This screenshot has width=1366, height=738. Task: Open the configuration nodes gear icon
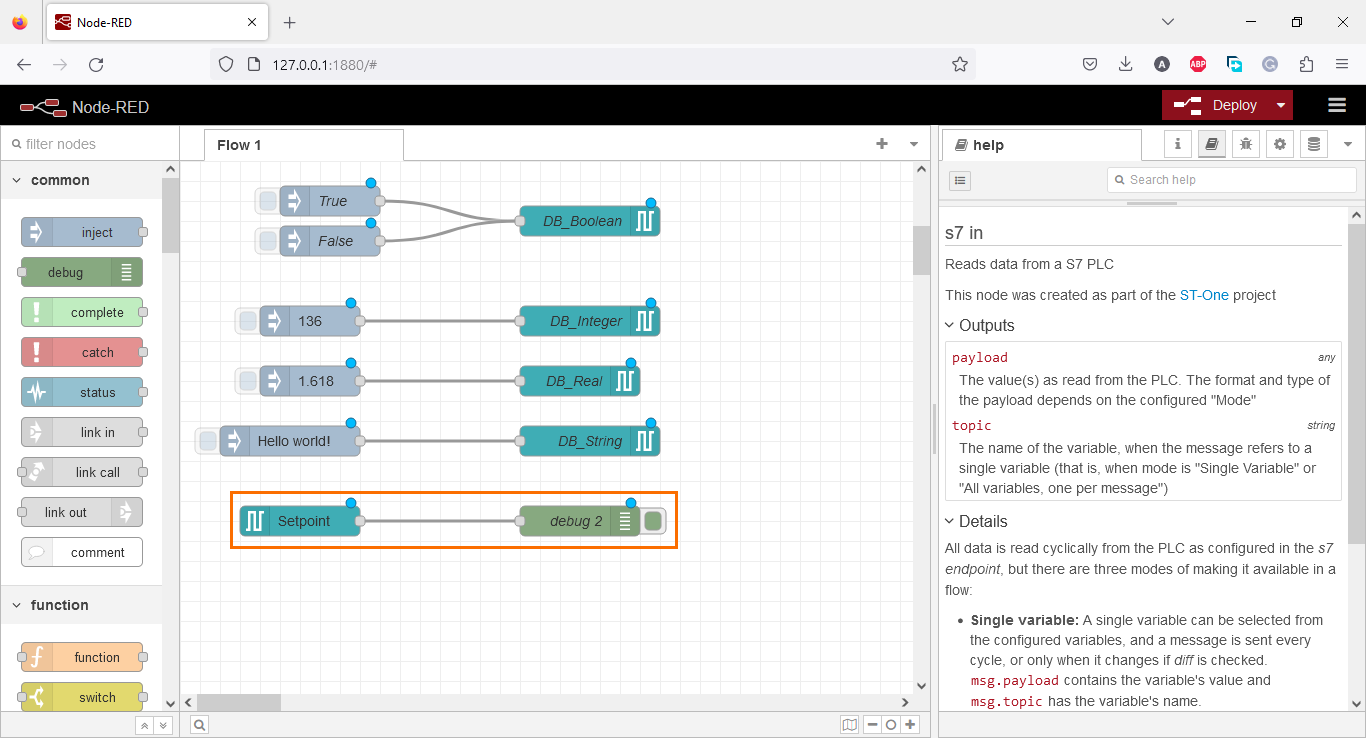click(1280, 144)
